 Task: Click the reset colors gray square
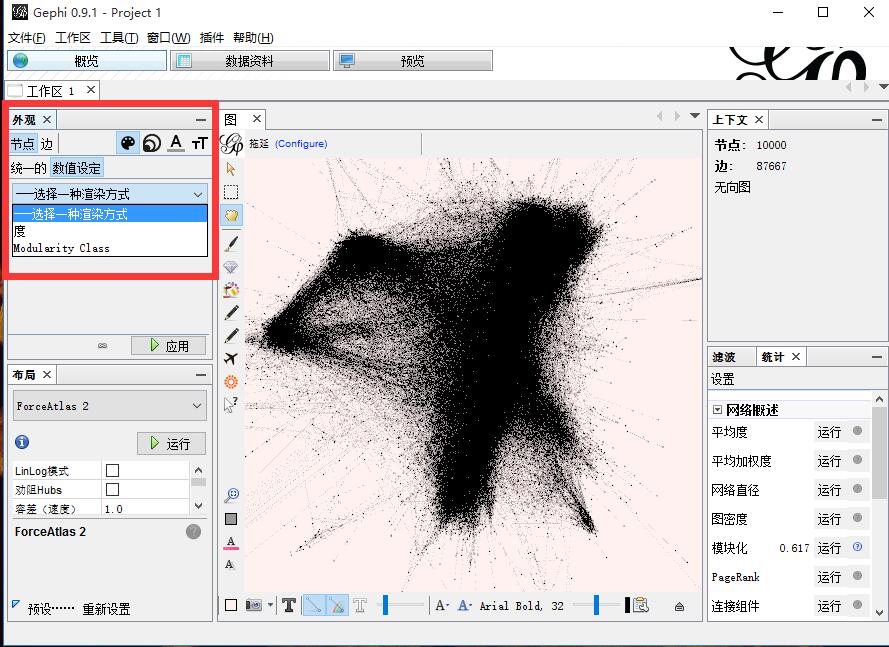tap(231, 519)
